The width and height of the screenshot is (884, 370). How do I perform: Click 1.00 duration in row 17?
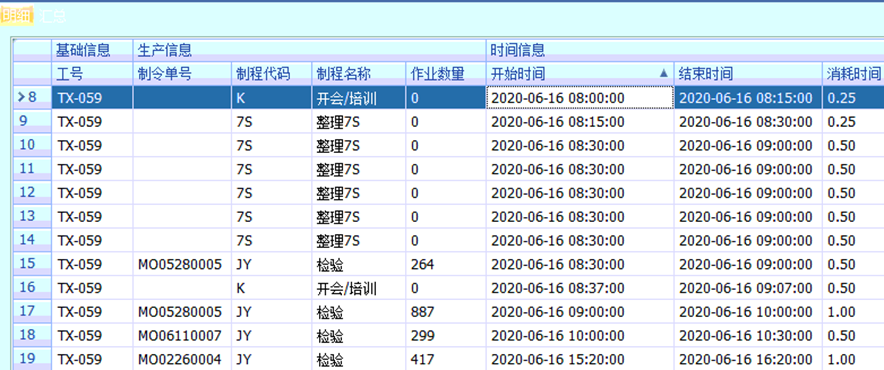853,312
